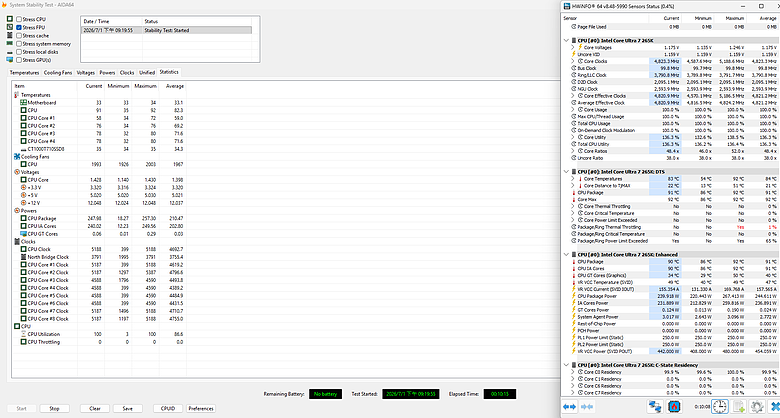Click HWiNFO shrink columns arrows icon
This screenshot has height=418, width=780.
(587, 407)
